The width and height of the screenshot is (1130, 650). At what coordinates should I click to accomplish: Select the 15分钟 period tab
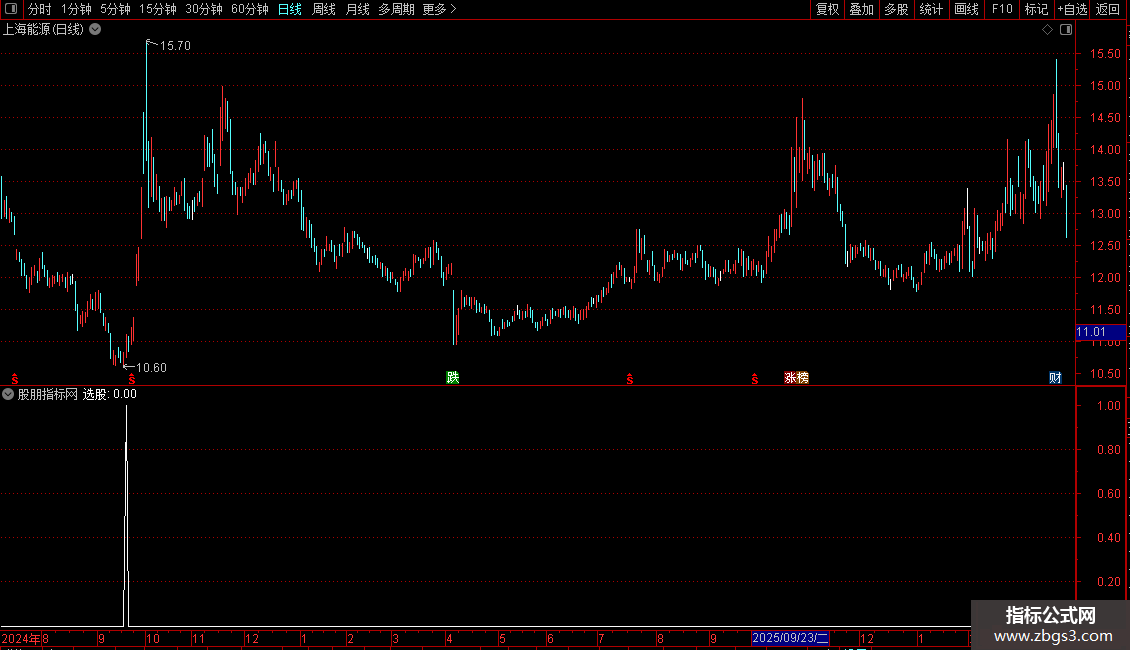point(158,9)
